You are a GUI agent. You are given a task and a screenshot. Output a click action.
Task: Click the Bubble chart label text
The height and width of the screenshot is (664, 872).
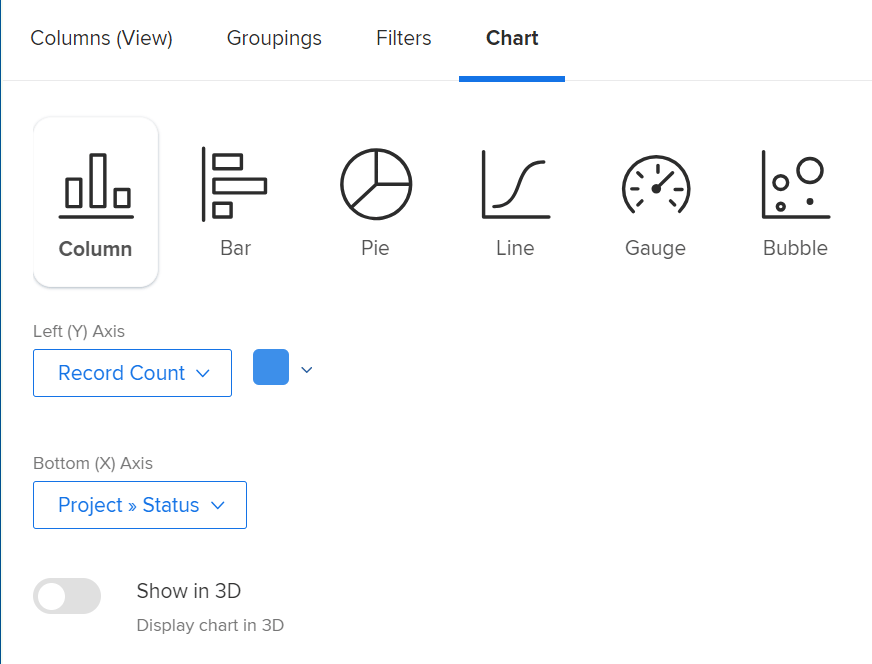coord(795,248)
